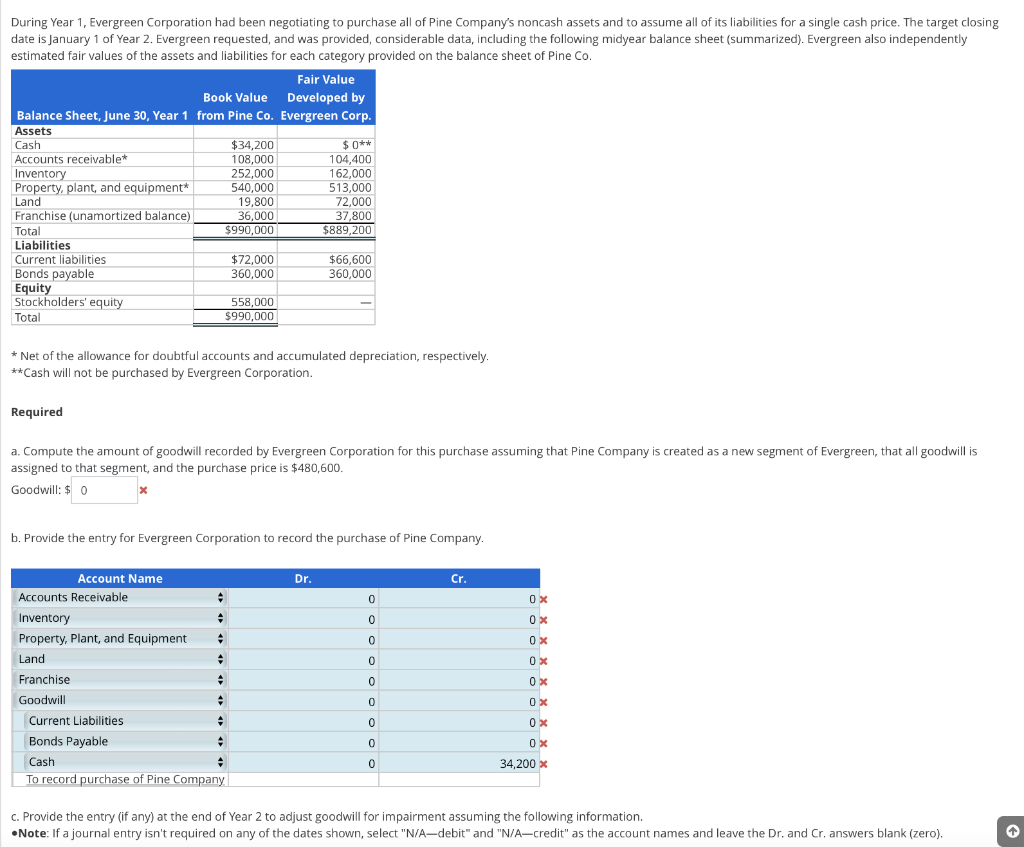Open the Inventory account dropdown
The height and width of the screenshot is (847, 1024).
click(x=120, y=618)
